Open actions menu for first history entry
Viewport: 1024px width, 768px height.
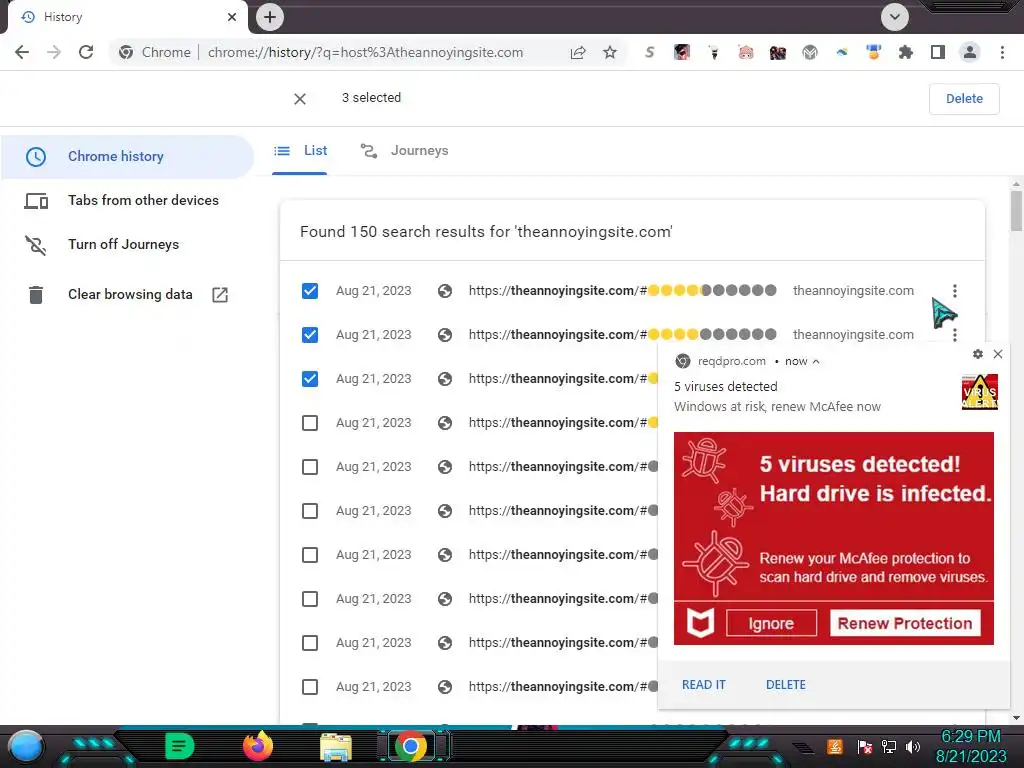[955, 291]
